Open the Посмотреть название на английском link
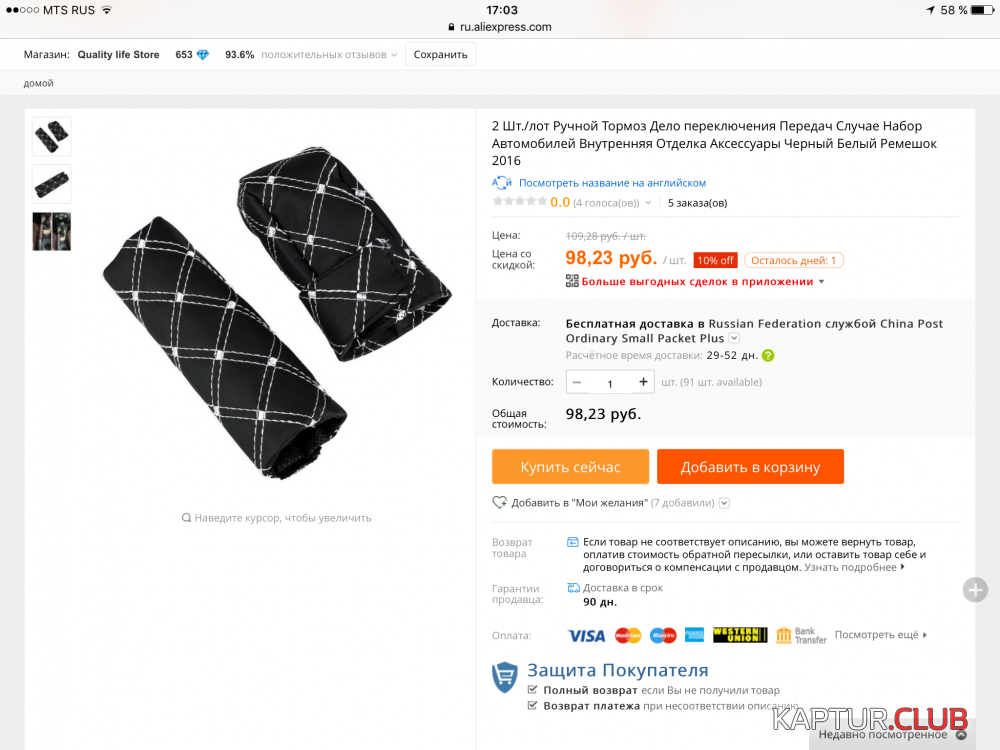1000x750 pixels. [612, 183]
